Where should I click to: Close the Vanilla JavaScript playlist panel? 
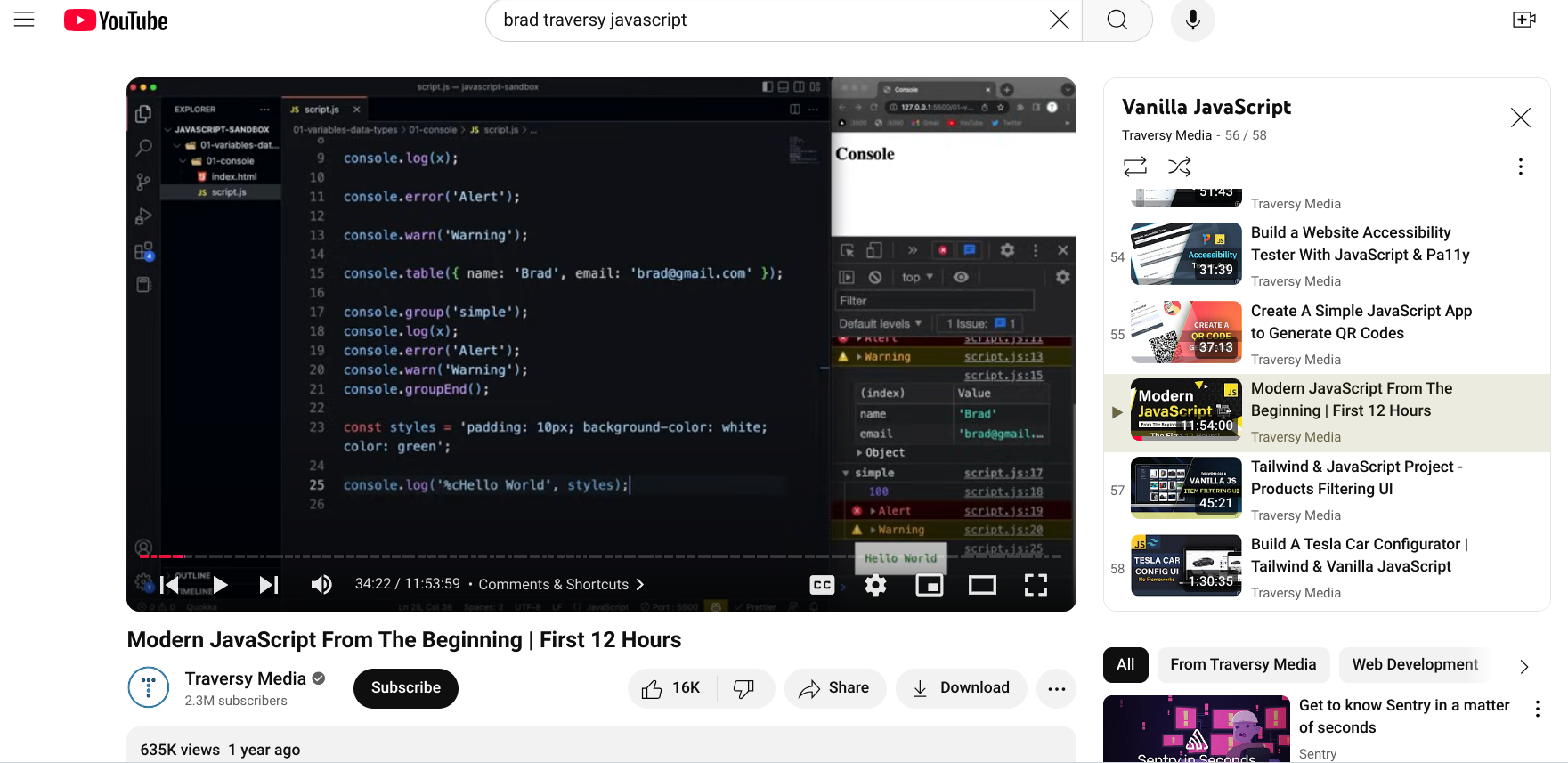click(1521, 118)
